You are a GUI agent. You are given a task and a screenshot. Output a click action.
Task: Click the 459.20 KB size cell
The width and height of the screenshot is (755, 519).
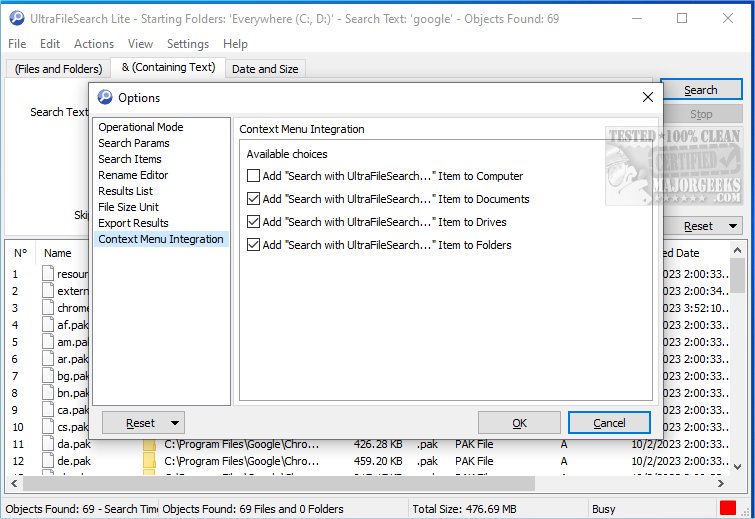point(378,461)
